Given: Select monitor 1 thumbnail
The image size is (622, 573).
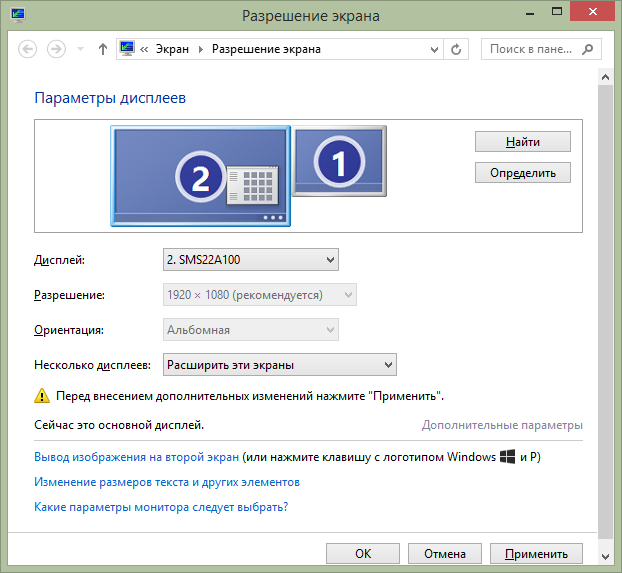Looking at the screenshot, I should tap(340, 160).
